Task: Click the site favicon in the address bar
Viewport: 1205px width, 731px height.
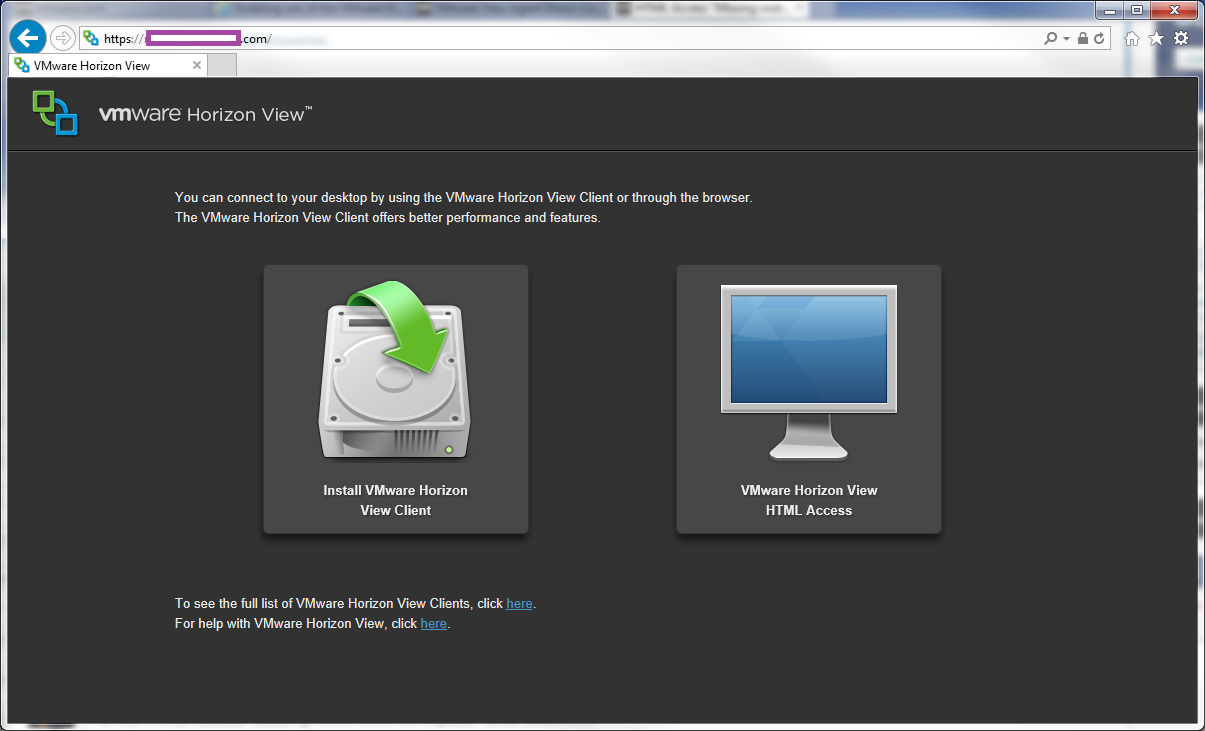Action: [x=91, y=38]
